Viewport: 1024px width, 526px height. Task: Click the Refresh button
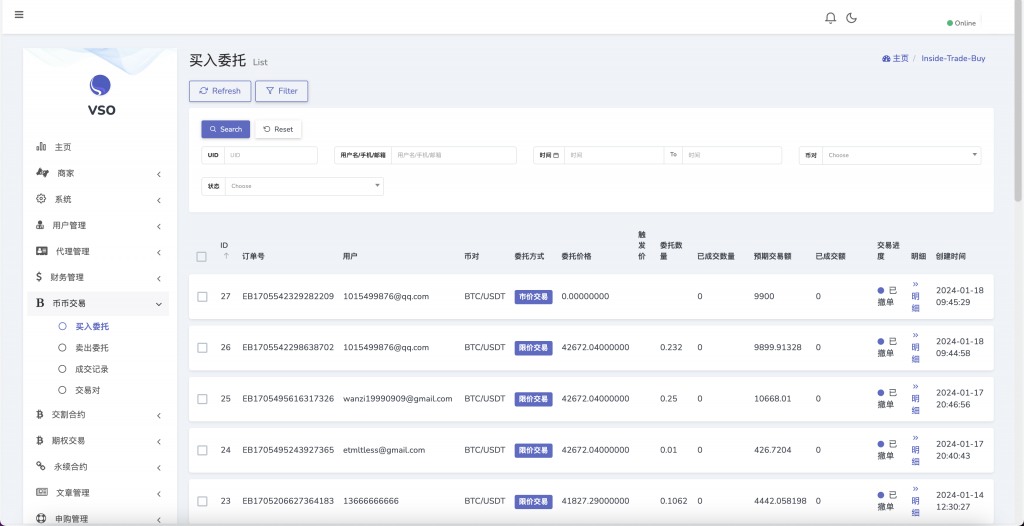[219, 91]
